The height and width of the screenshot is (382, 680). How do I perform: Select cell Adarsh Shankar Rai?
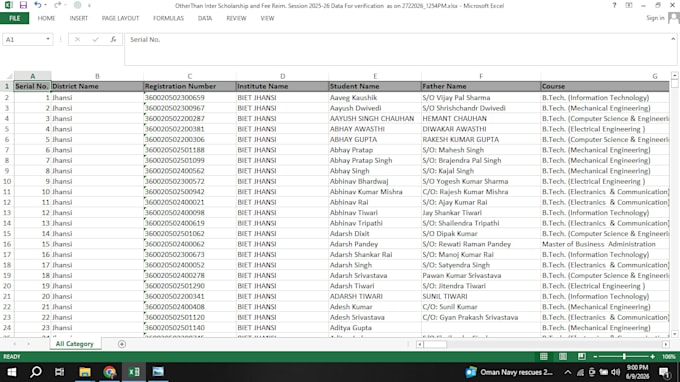(375, 255)
